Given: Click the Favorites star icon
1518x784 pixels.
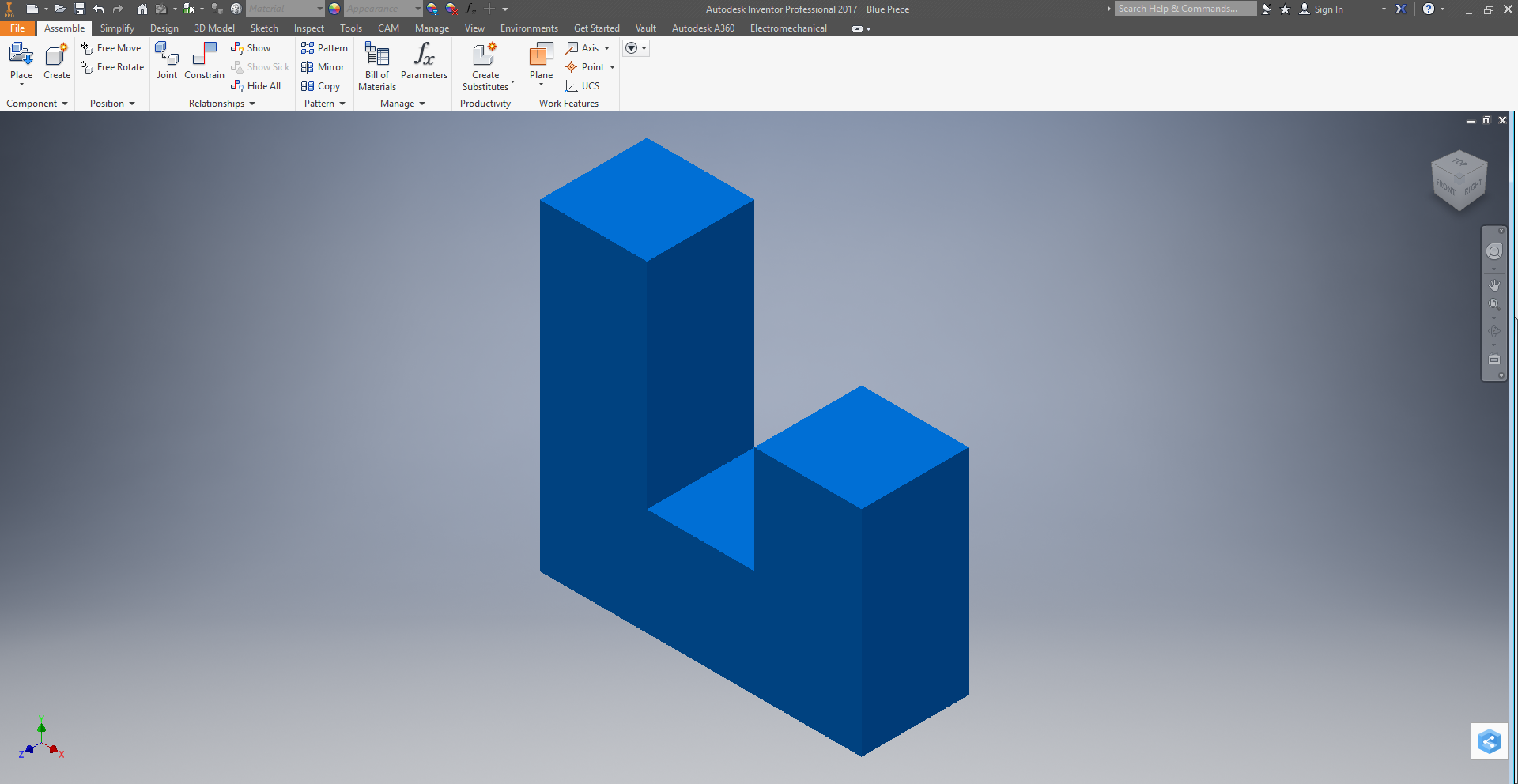Looking at the screenshot, I should [x=1285, y=9].
